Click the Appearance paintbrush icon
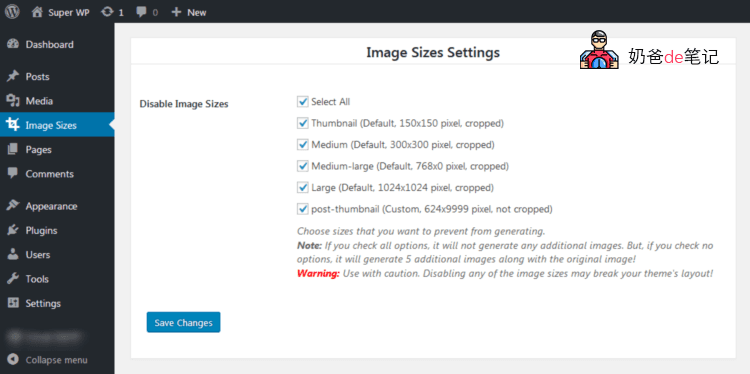 pyautogui.click(x=13, y=206)
